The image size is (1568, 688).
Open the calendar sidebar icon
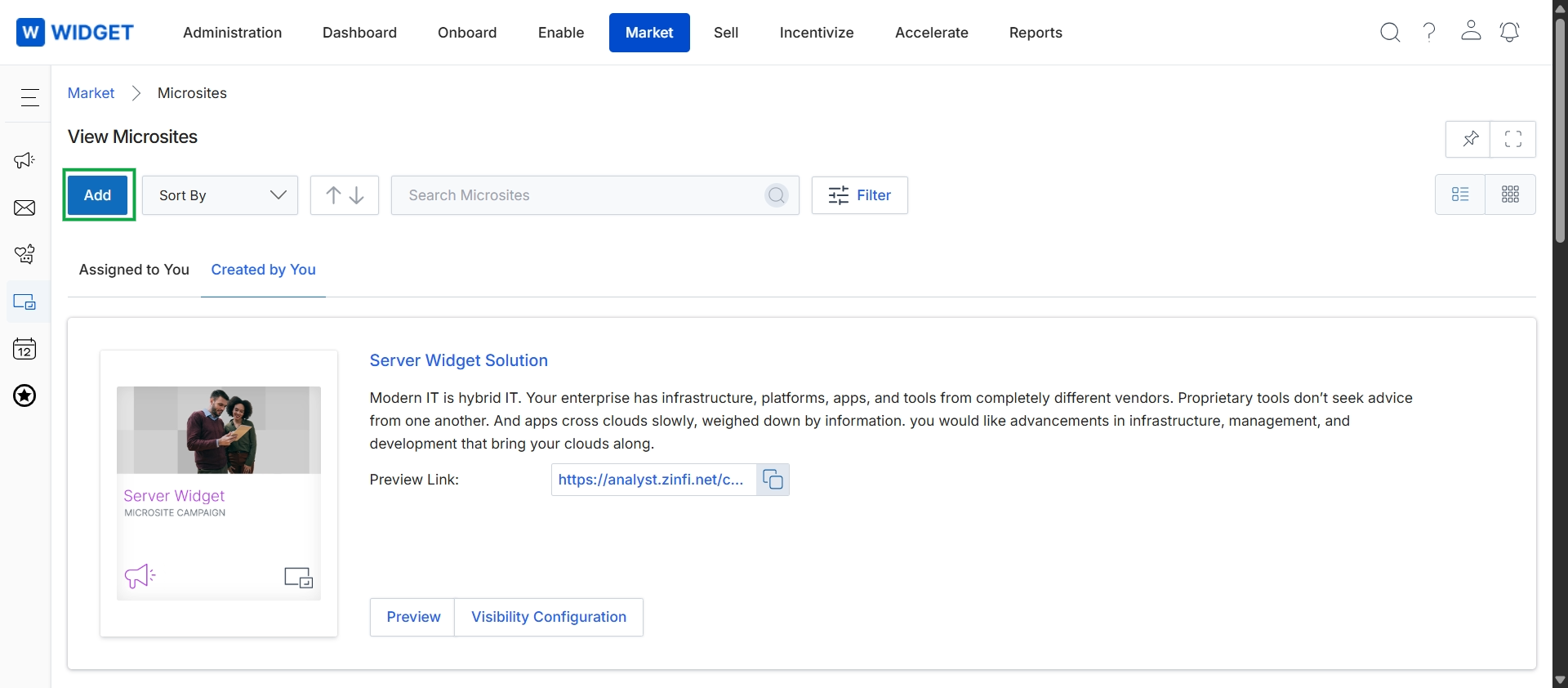24,349
